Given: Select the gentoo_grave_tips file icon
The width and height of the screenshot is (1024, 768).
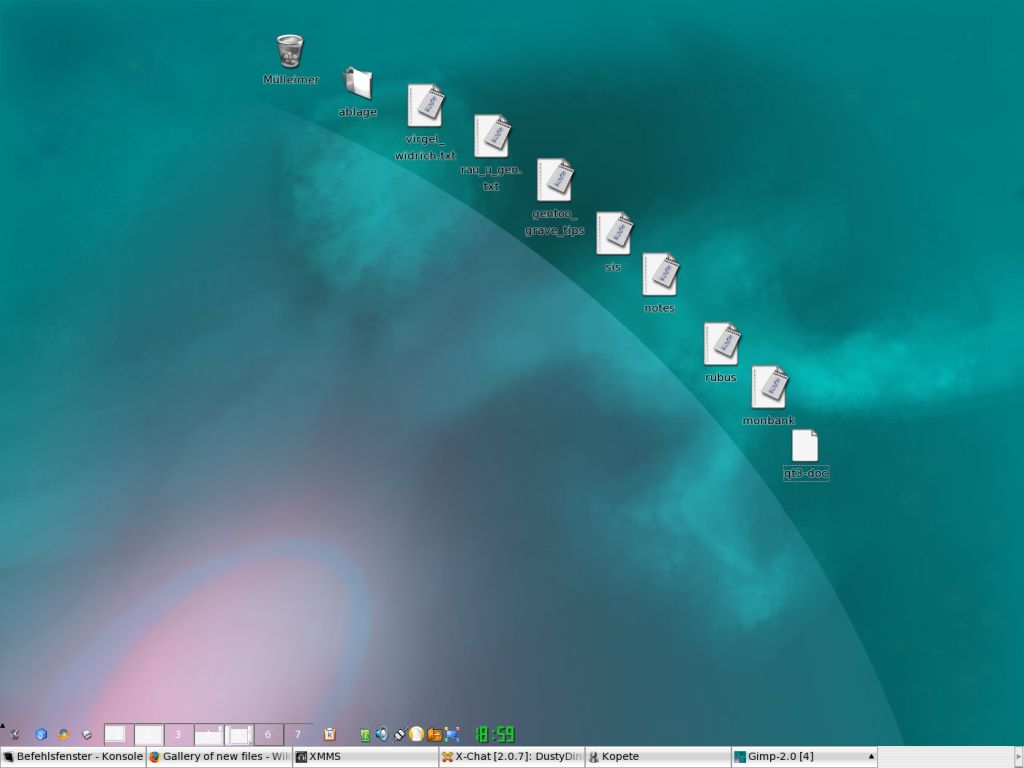Looking at the screenshot, I should (554, 180).
